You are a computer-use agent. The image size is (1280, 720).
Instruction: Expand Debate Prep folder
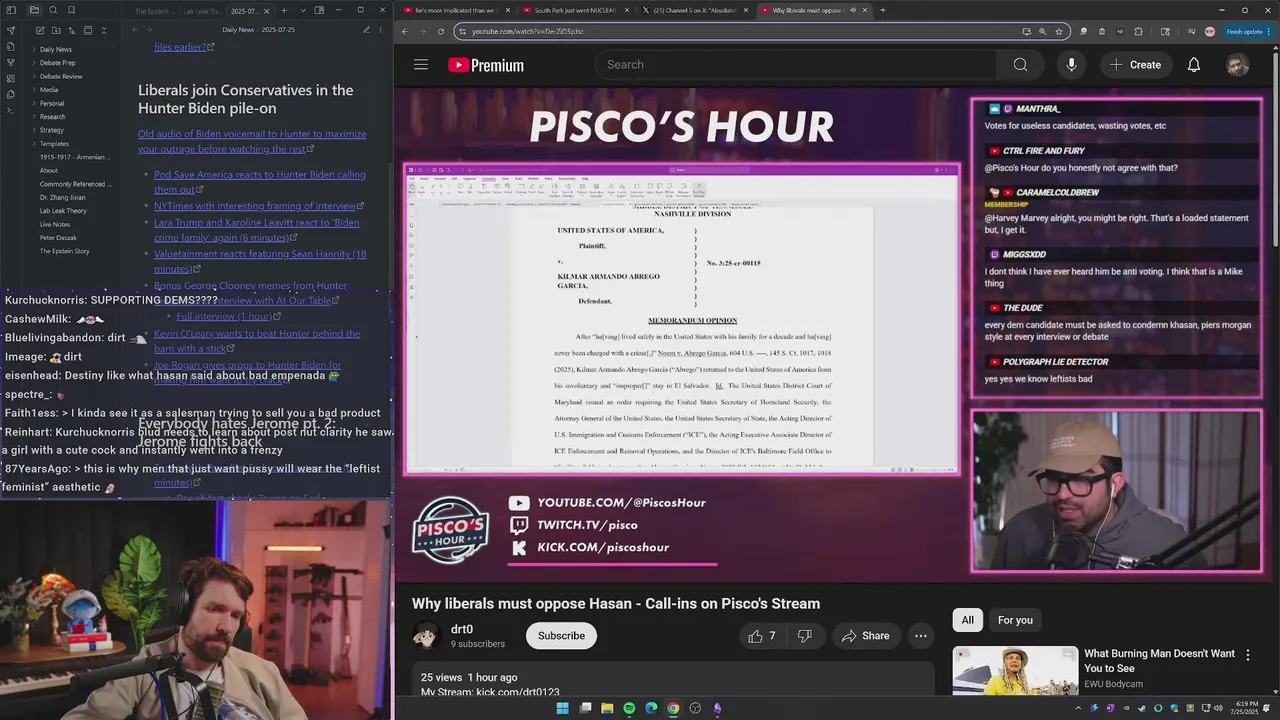[x=57, y=63]
